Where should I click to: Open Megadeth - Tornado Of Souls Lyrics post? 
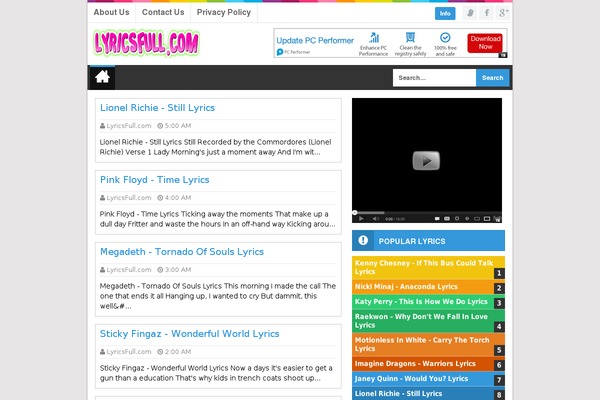tap(182, 252)
